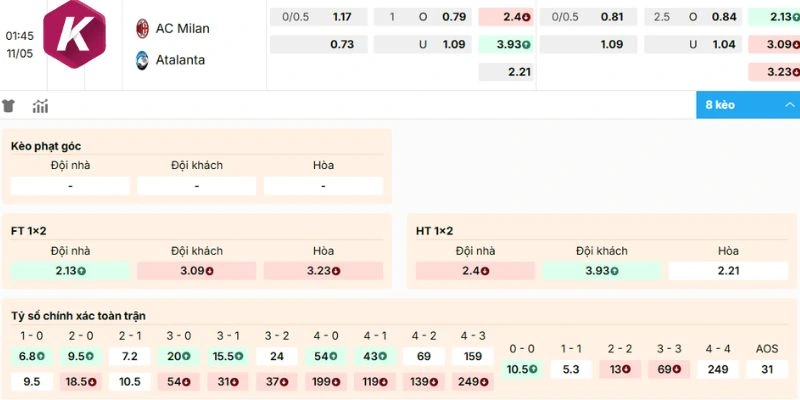Click the Atalanta team crest
The height and width of the screenshot is (400, 800).
142,60
